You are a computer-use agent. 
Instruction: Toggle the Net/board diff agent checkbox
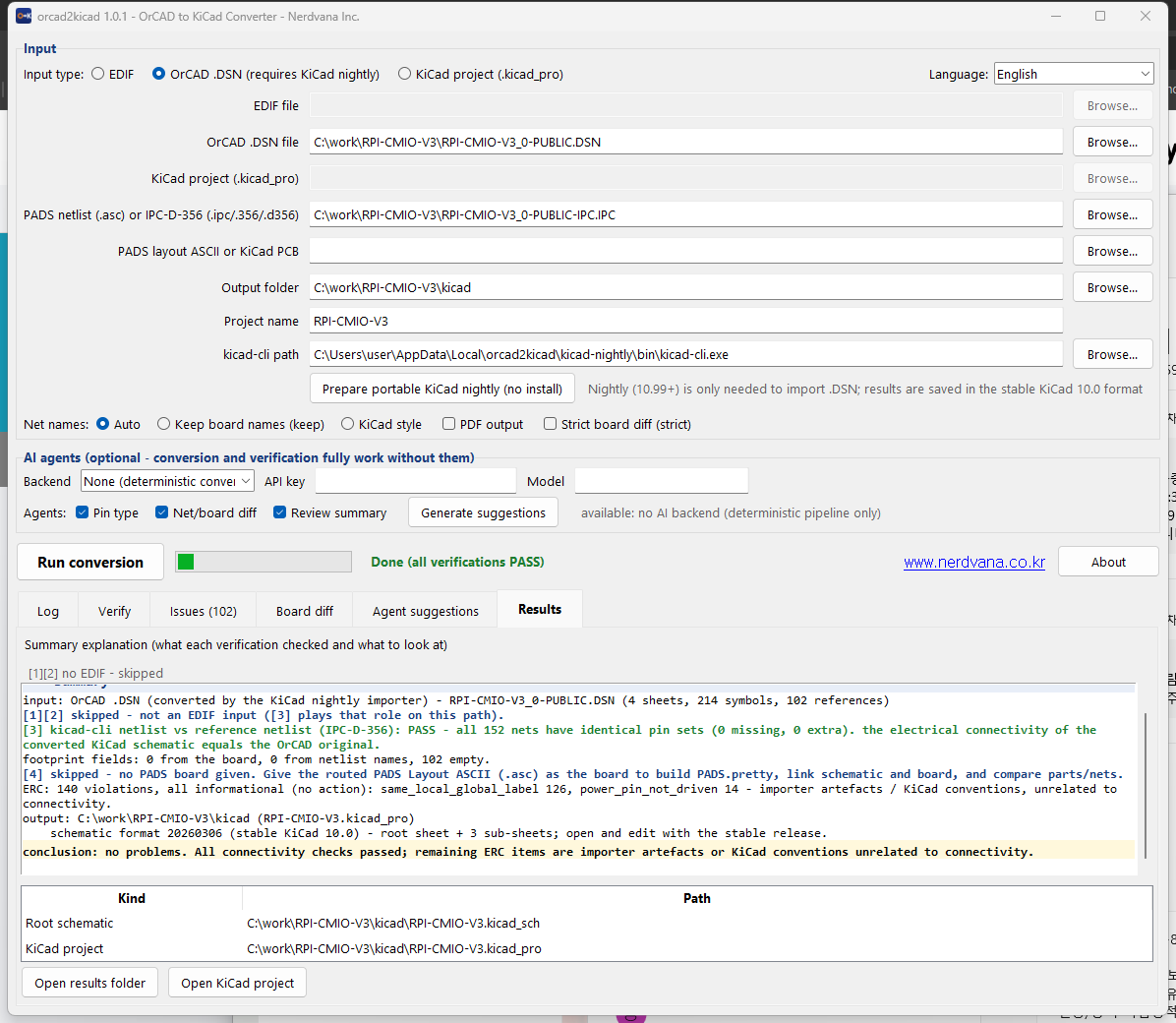(161, 512)
